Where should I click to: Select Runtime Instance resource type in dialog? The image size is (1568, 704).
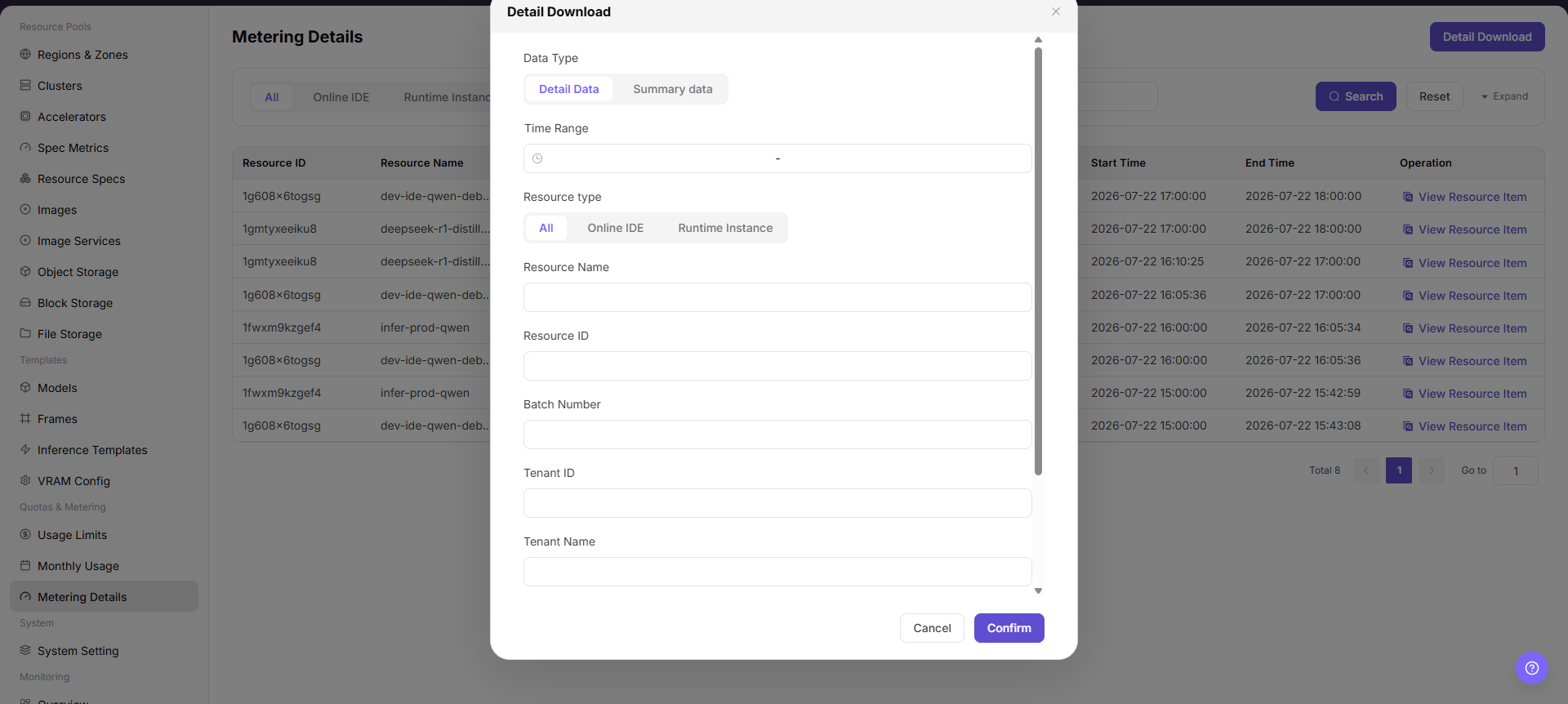click(x=725, y=228)
